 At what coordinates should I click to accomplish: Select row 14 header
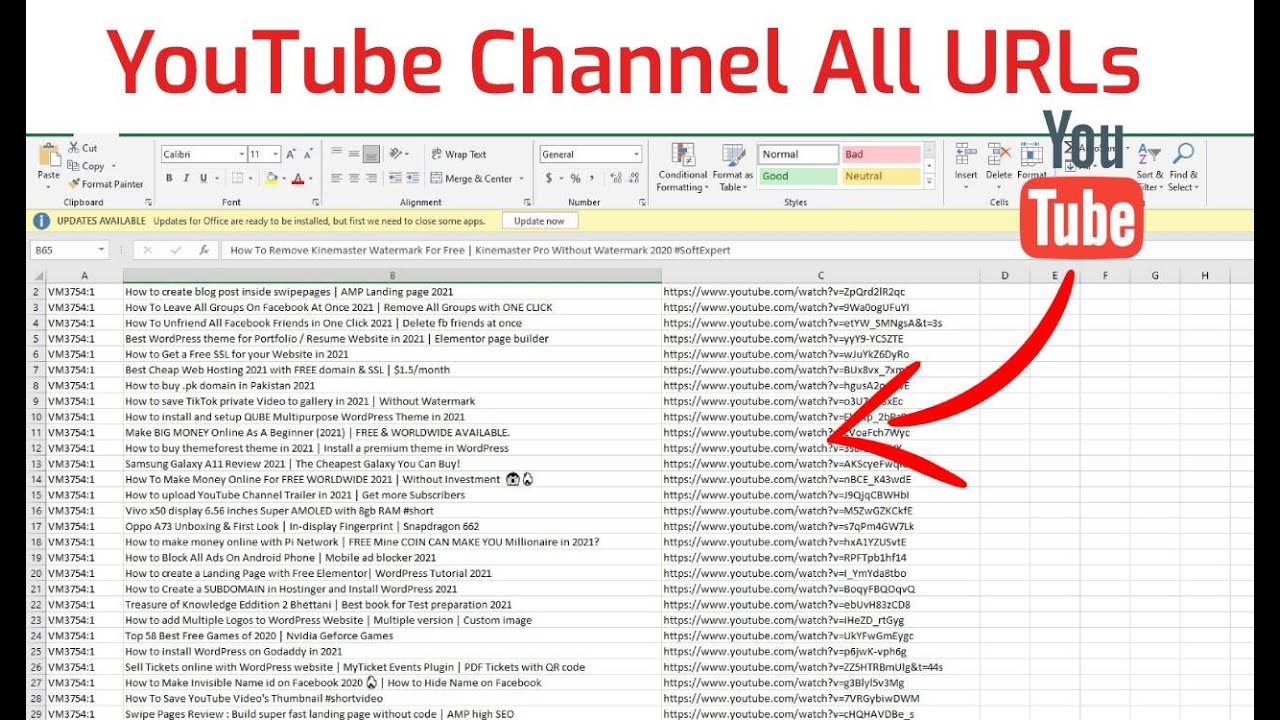point(36,479)
